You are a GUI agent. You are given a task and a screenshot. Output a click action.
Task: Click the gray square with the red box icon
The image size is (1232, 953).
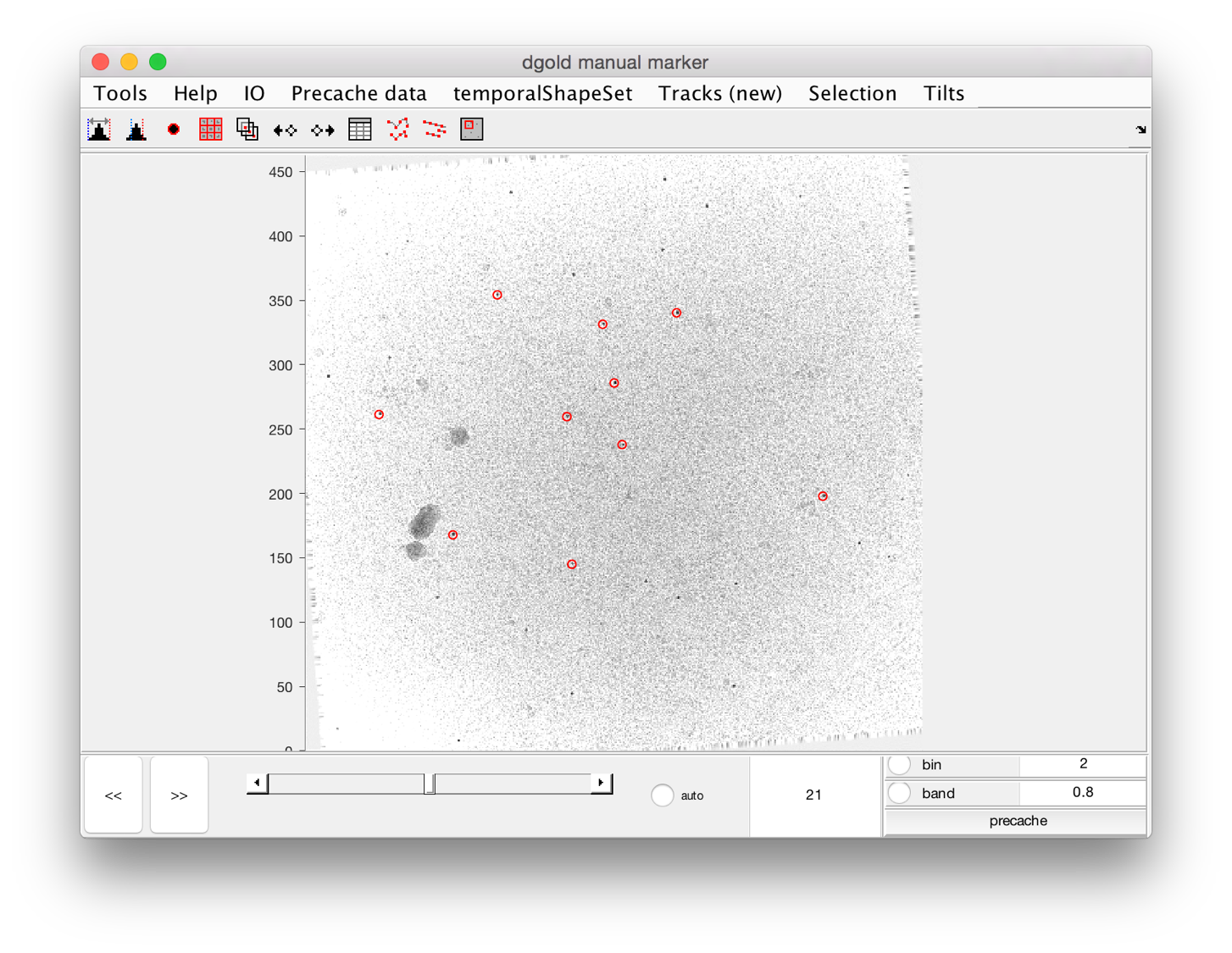[x=472, y=129]
